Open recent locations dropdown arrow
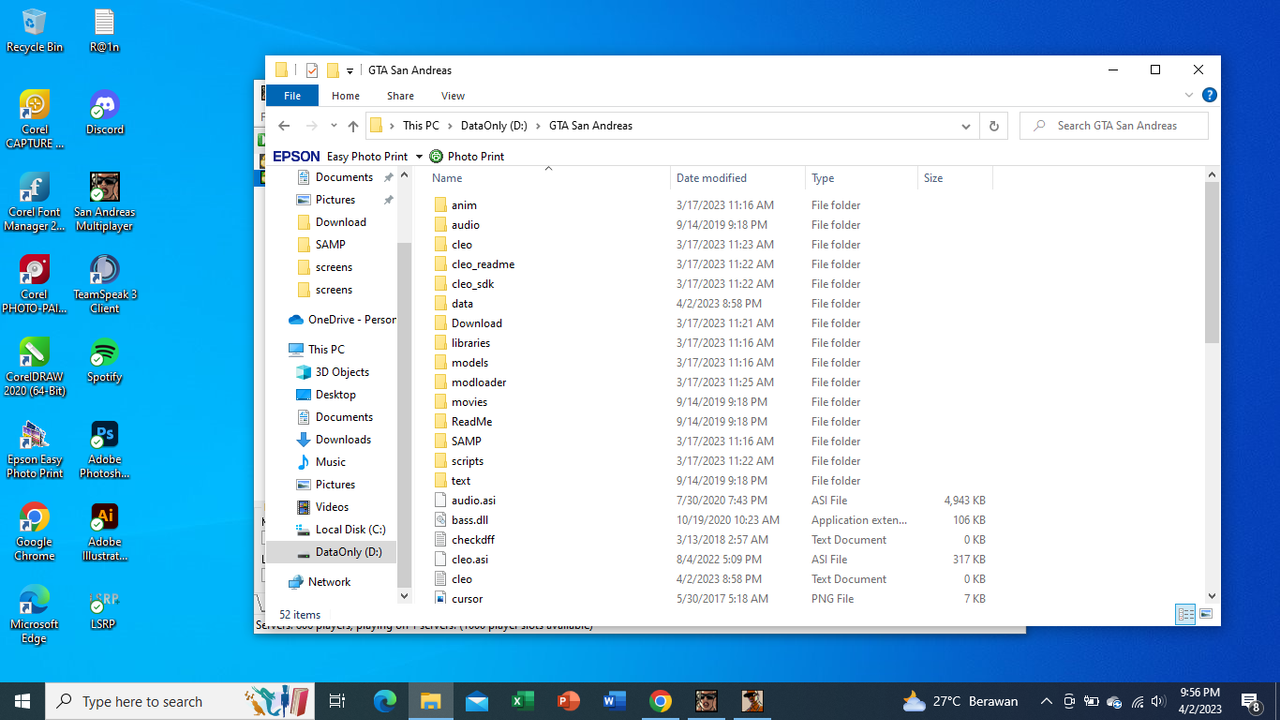This screenshot has width=1280, height=720. point(333,126)
